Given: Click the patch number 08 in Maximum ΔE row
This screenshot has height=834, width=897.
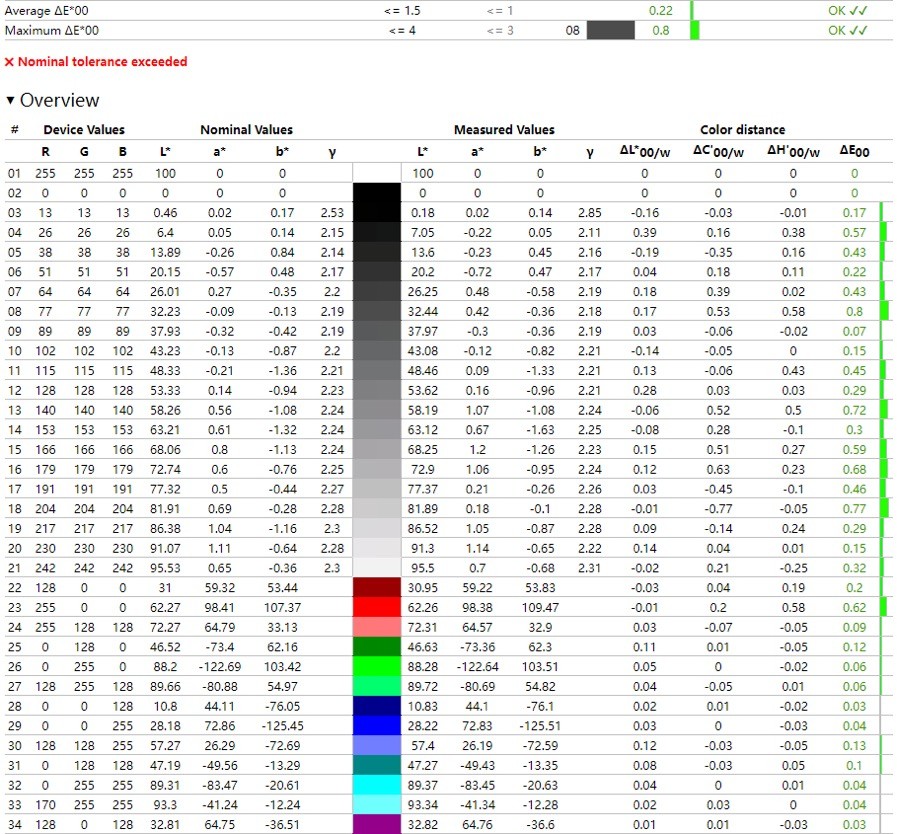Looking at the screenshot, I should tap(573, 30).
